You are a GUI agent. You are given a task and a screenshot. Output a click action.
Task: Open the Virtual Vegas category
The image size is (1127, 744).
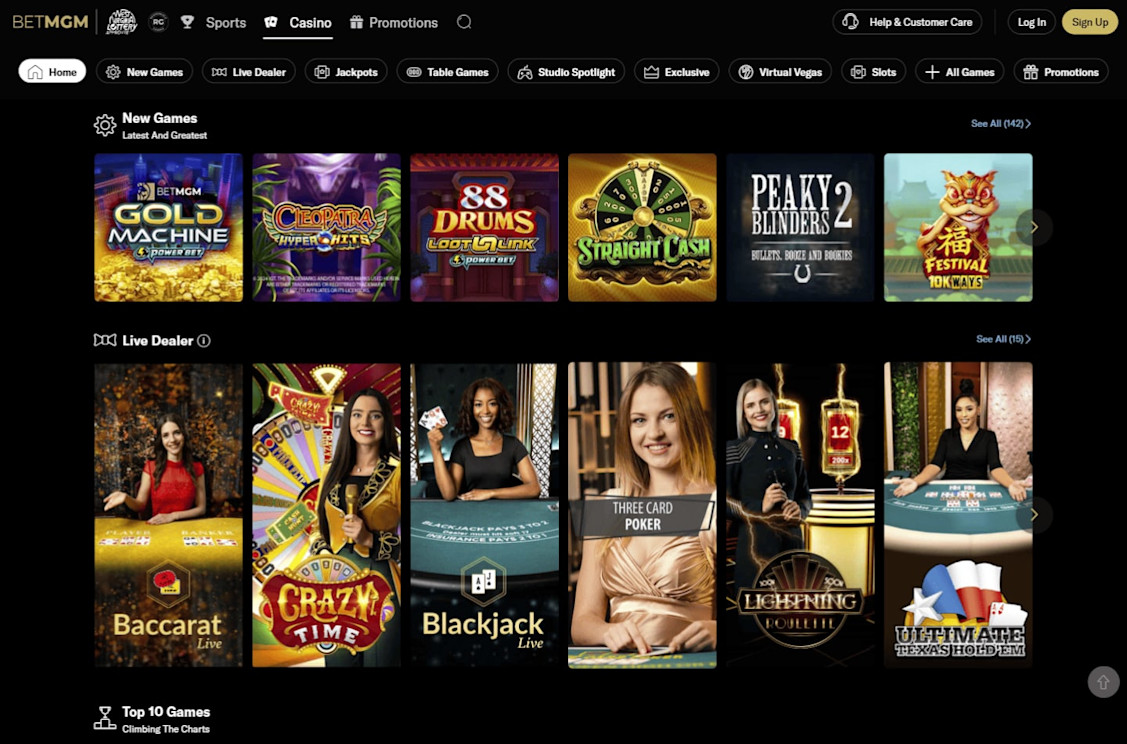tap(781, 71)
